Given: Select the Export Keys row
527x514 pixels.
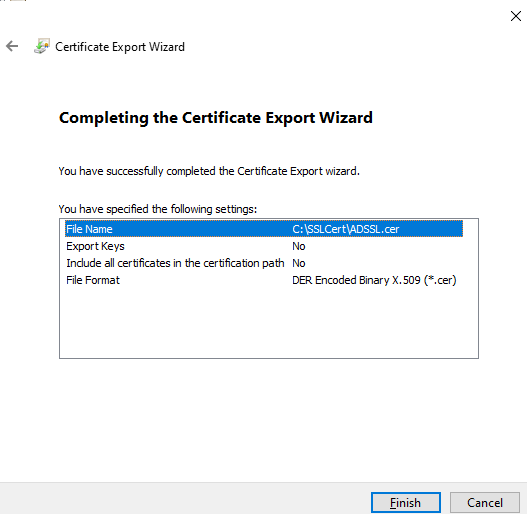Looking at the screenshot, I should (264, 246).
